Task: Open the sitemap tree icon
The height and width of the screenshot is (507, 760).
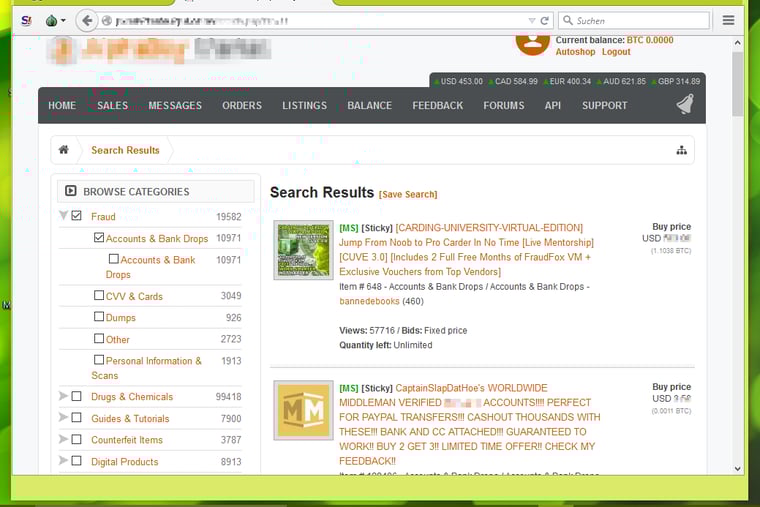Action: click(681, 150)
